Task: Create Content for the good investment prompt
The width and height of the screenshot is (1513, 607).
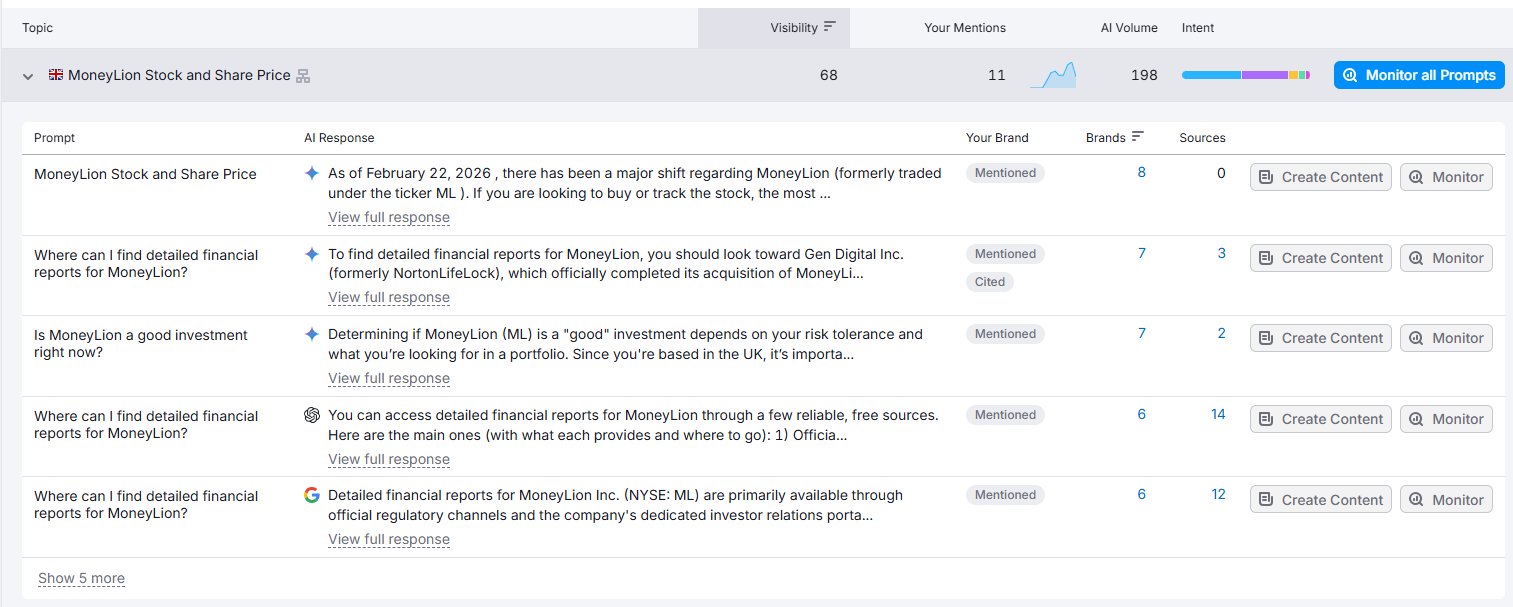Action: 1321,338
